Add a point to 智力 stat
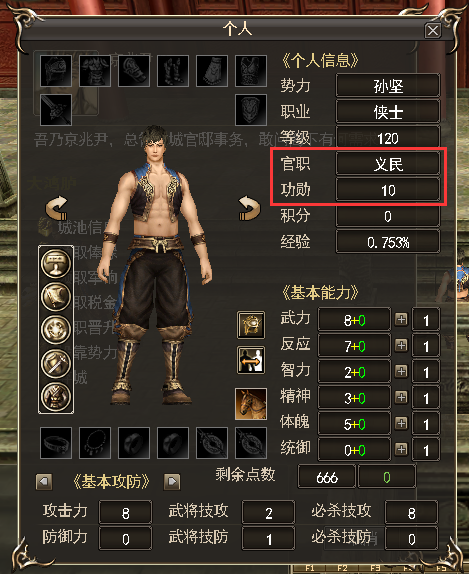The height and width of the screenshot is (574, 469). pyautogui.click(x=401, y=372)
